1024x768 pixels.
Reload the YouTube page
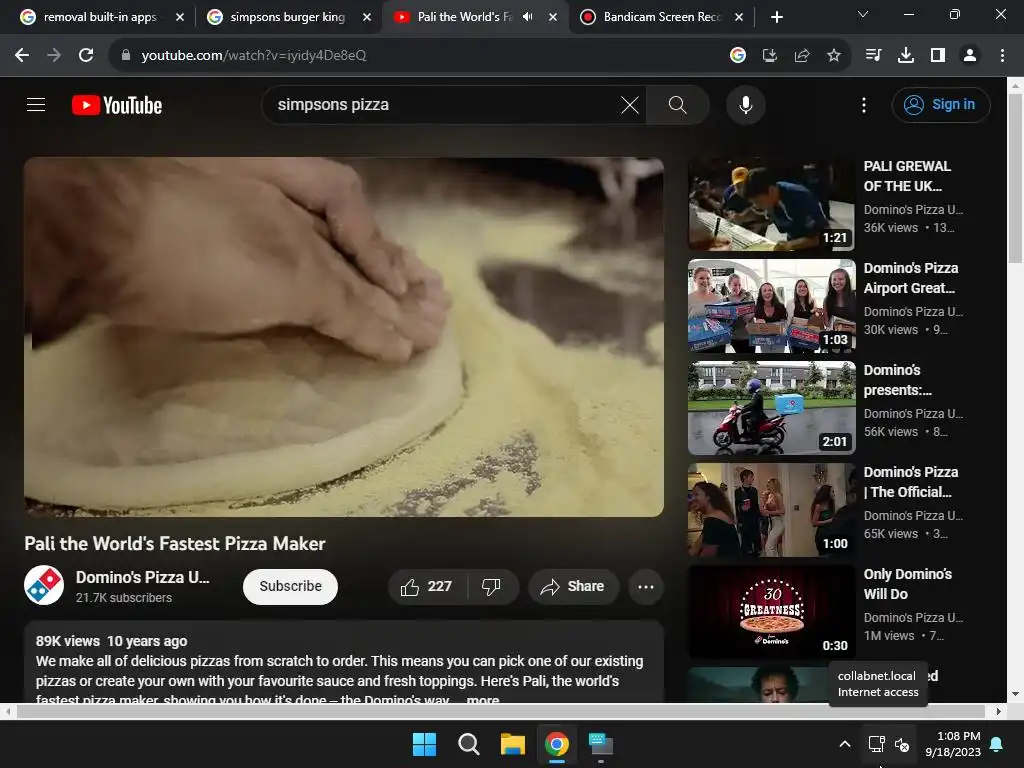point(86,56)
